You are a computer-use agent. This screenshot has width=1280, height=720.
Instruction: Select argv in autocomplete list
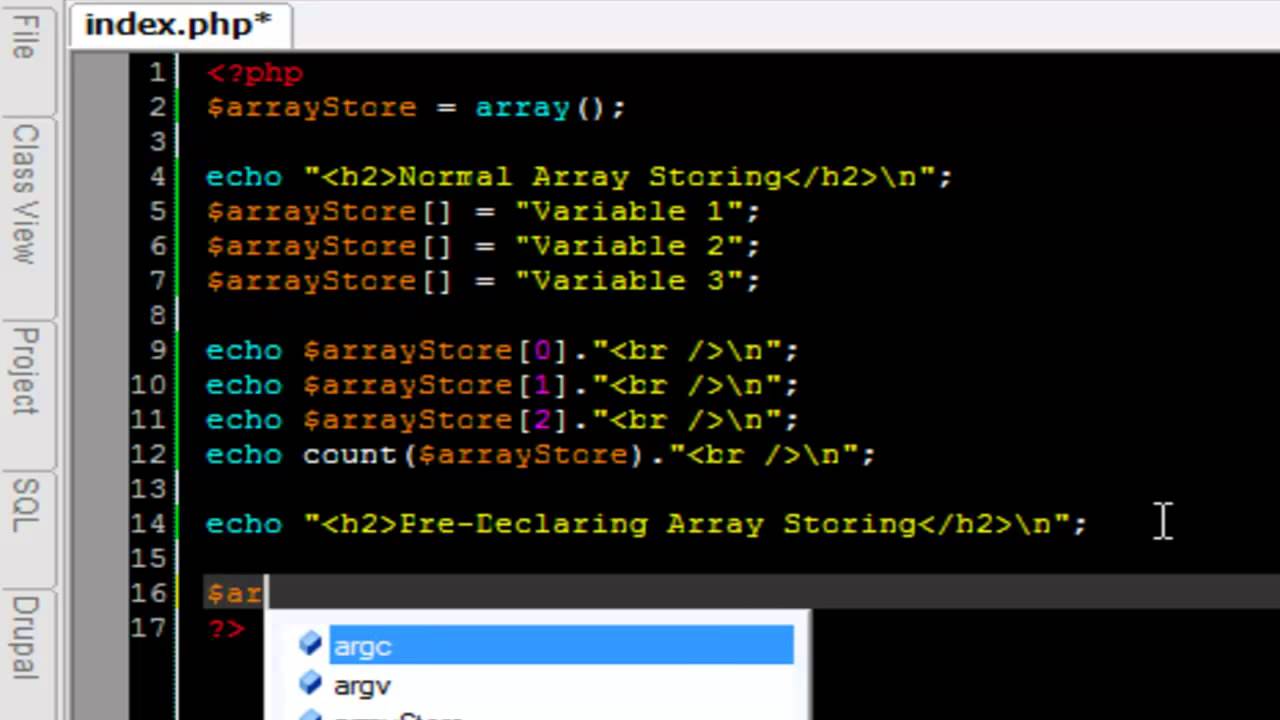point(362,686)
